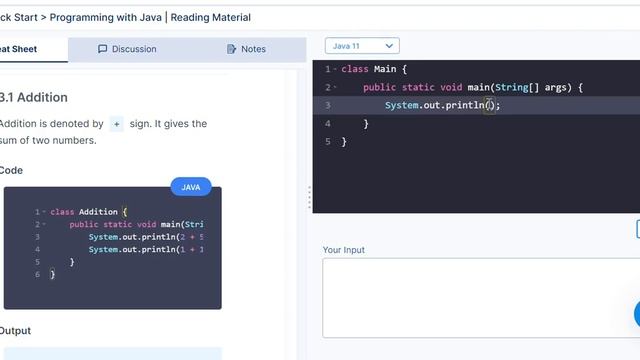Click 'class Addition' line in snippet
The image size is (640, 360).
point(89,212)
